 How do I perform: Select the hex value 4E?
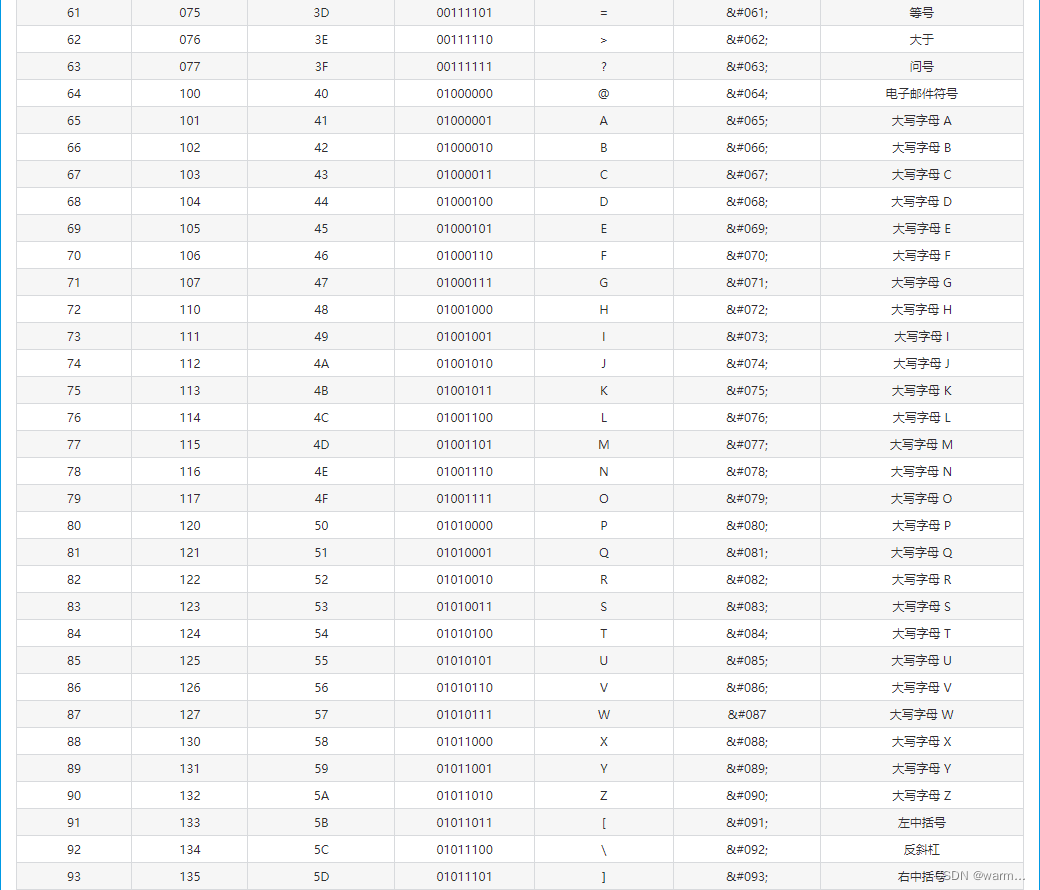pyautogui.click(x=321, y=472)
